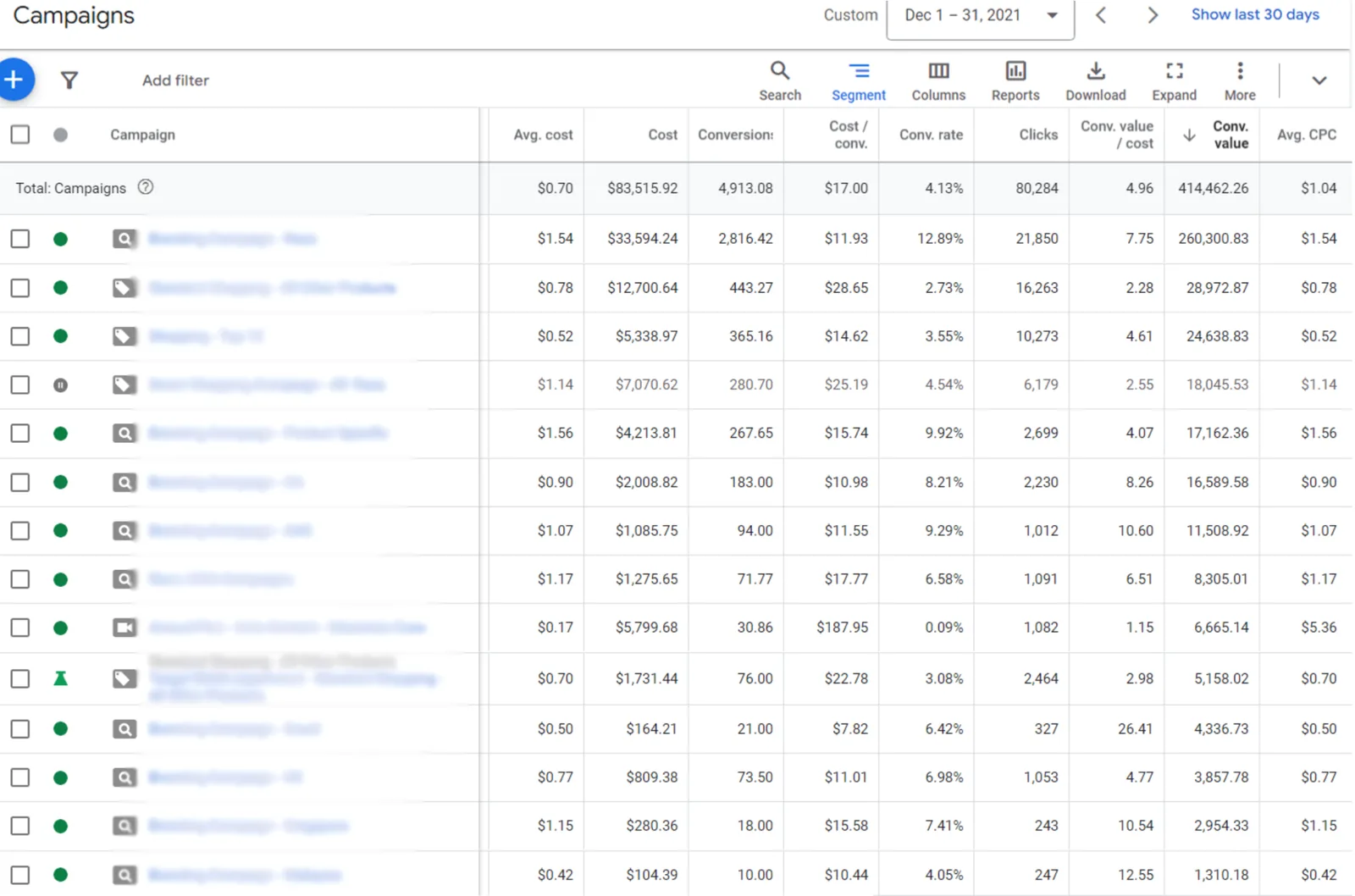Screen dimensions: 1355x896
Task: Click the Add filter field
Action: click(175, 80)
